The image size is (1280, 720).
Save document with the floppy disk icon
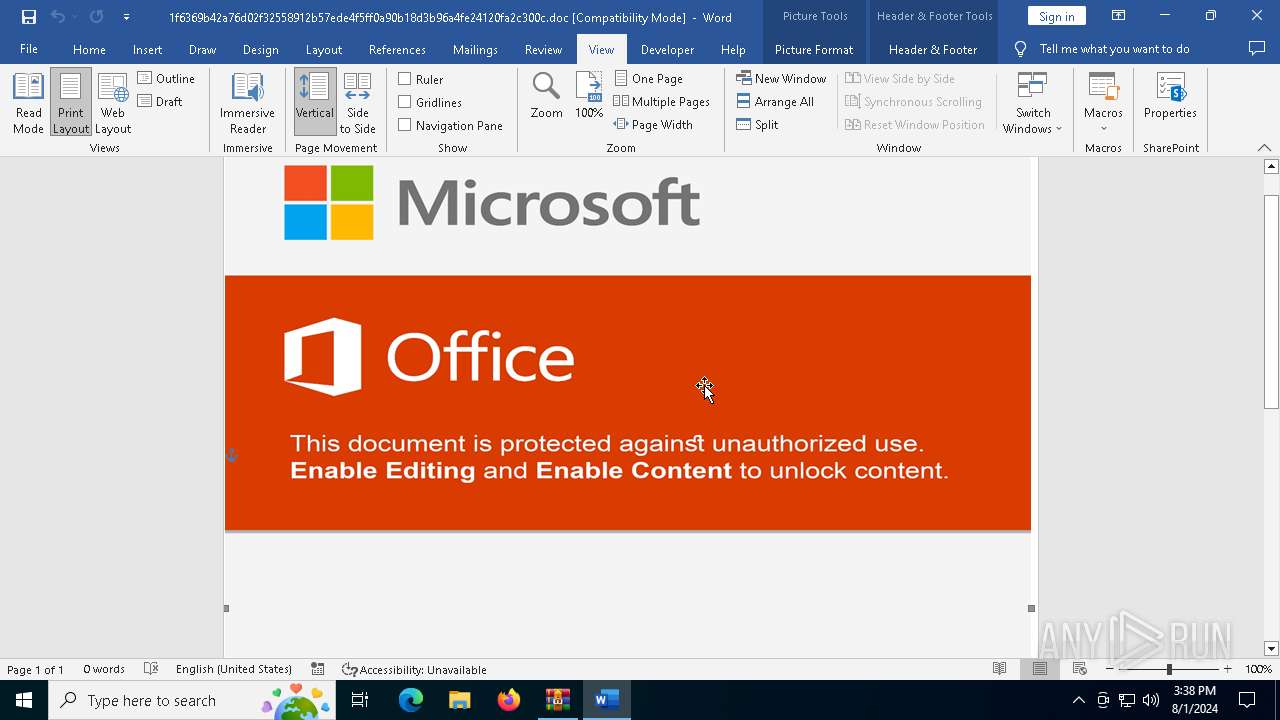pyautogui.click(x=29, y=17)
